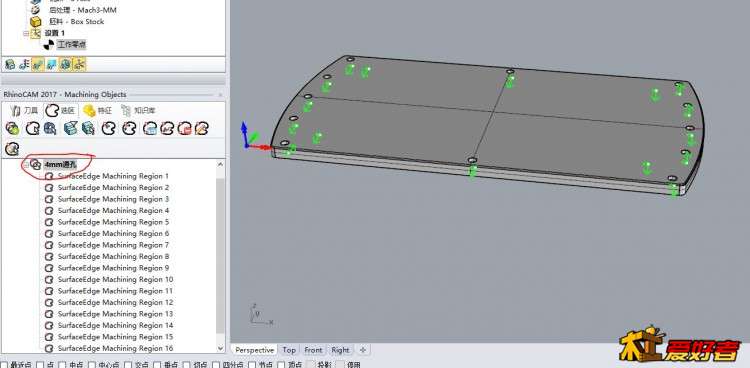Open the 刀具 (Tools) tab
Viewport: 750px width, 368px height.
pyautogui.click(x=24, y=111)
